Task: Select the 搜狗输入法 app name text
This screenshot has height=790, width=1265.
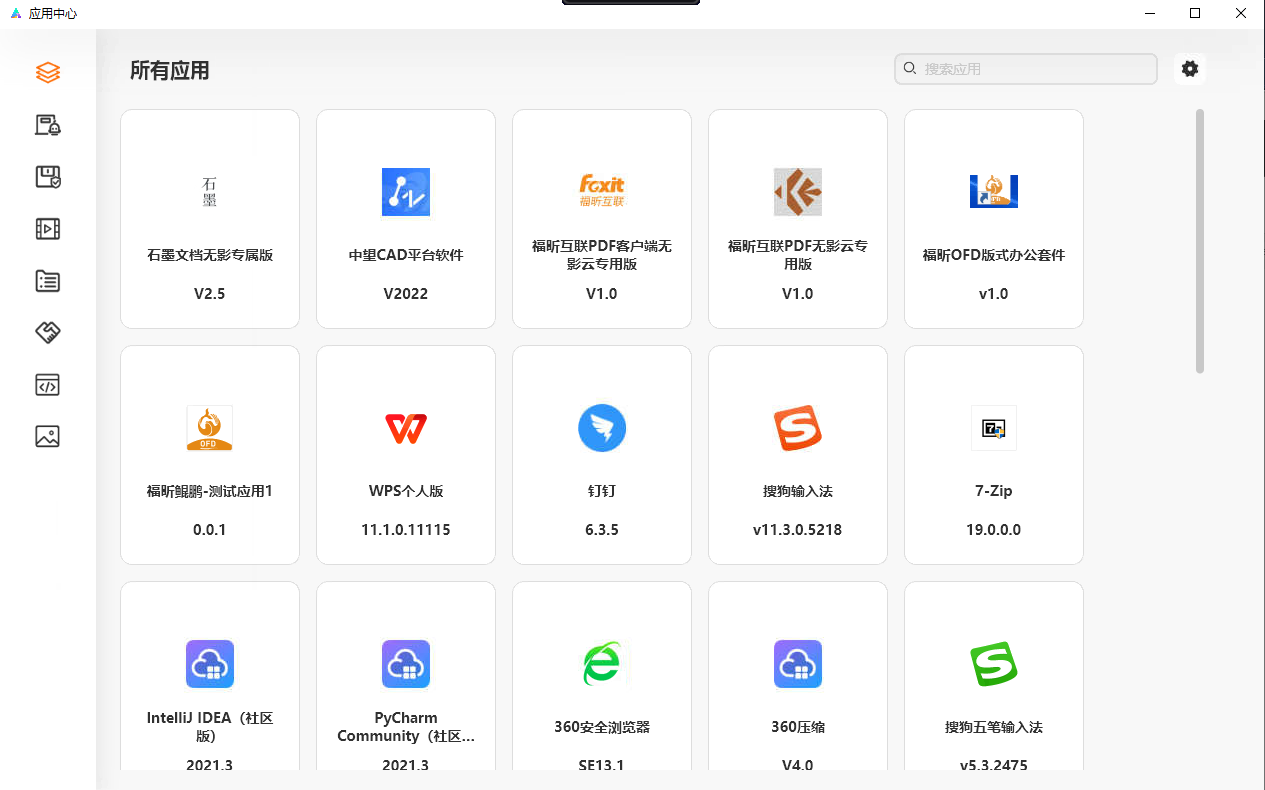Action: pyautogui.click(x=798, y=491)
